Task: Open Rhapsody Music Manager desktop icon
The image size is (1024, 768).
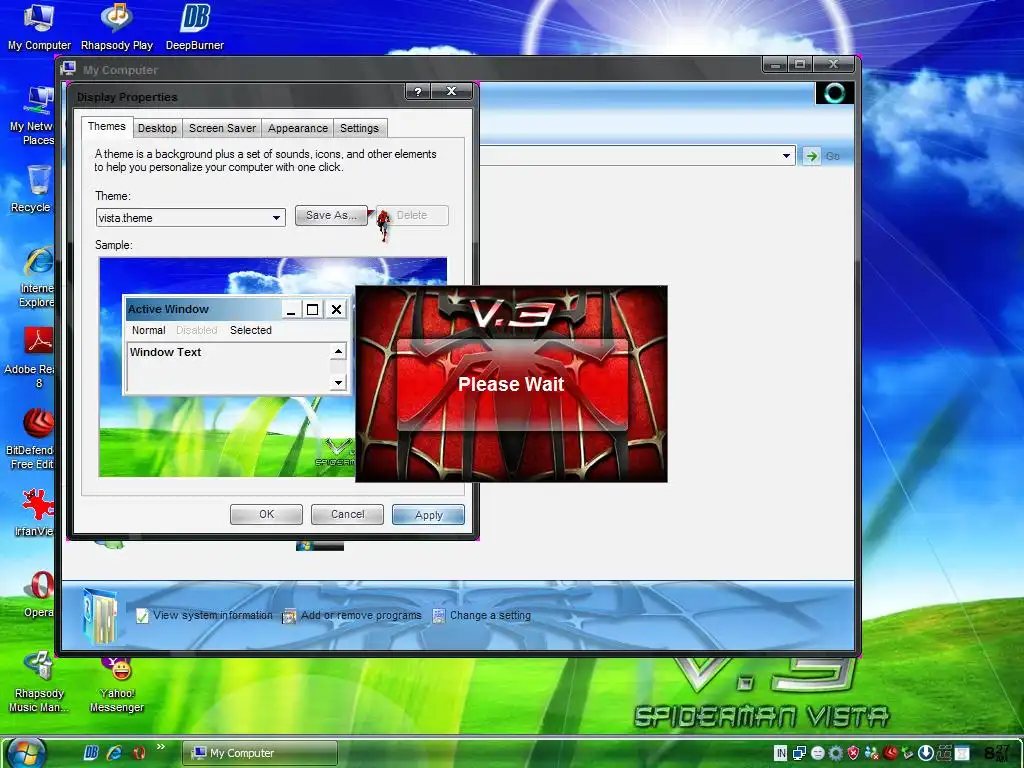Action: pyautogui.click(x=39, y=681)
